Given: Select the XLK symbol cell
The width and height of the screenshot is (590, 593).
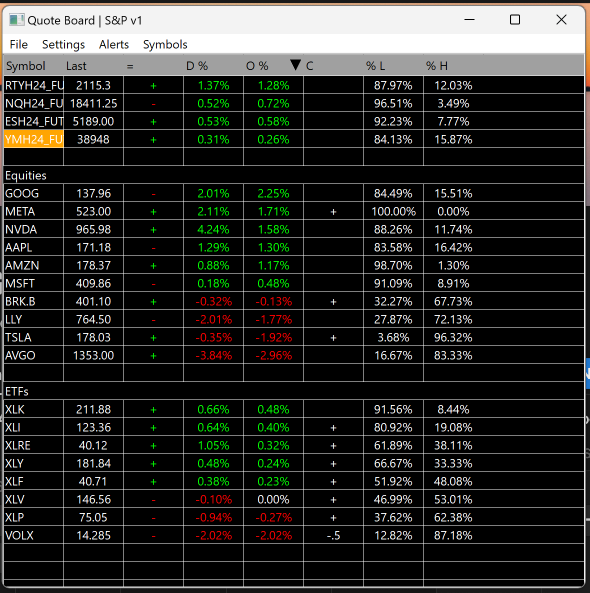Looking at the screenshot, I should click(x=34, y=409).
